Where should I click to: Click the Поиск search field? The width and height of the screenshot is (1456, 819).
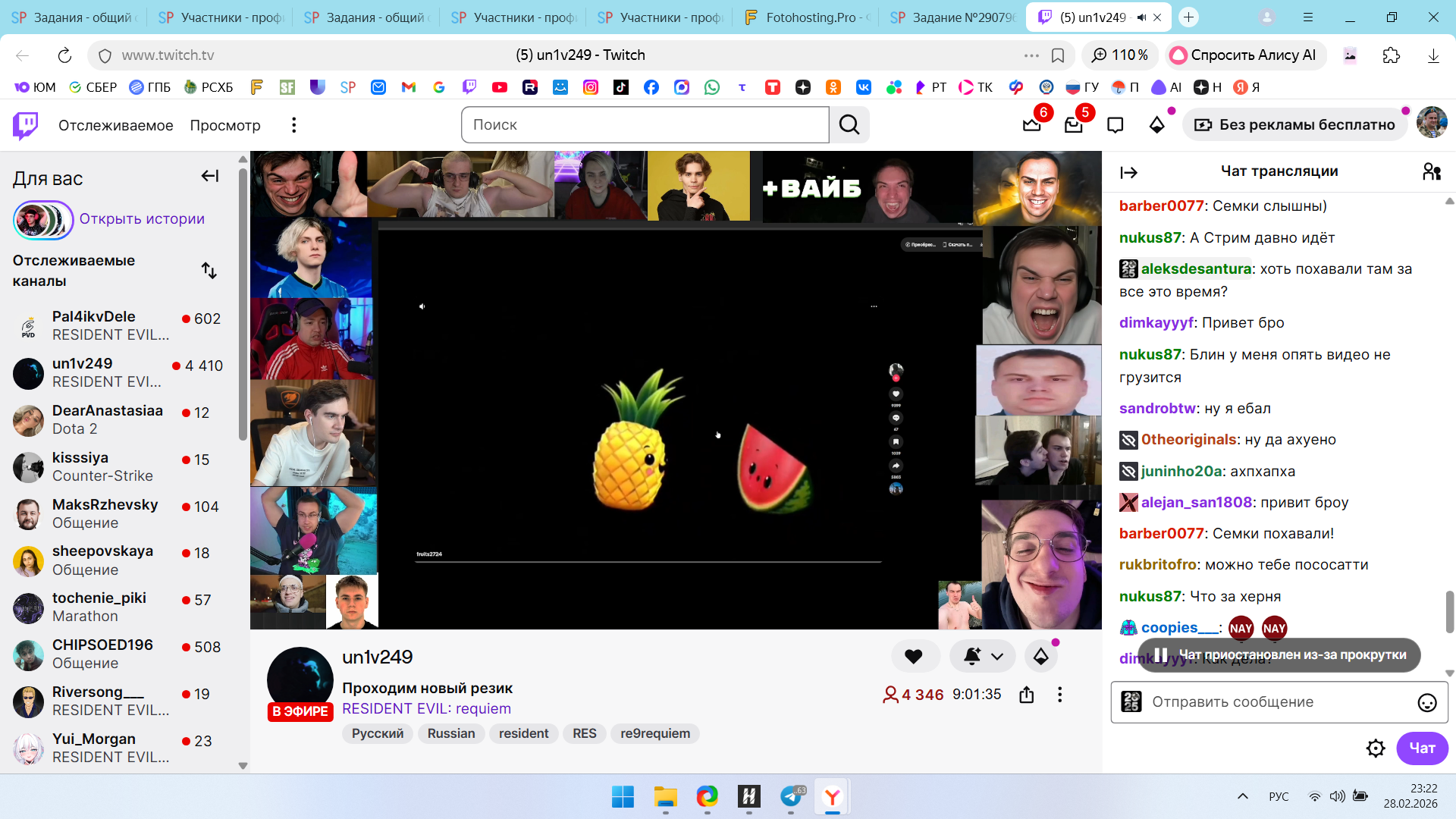pos(645,125)
